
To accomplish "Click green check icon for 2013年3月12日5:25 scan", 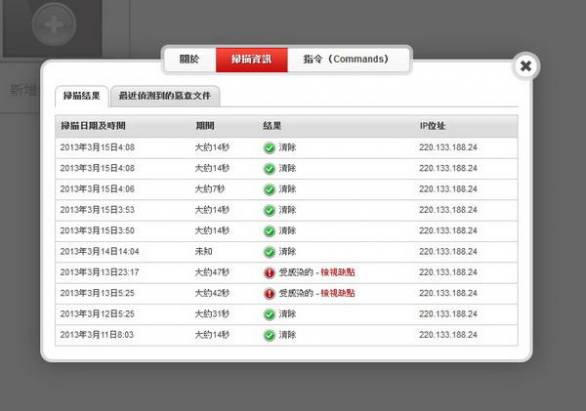I will [269, 314].
